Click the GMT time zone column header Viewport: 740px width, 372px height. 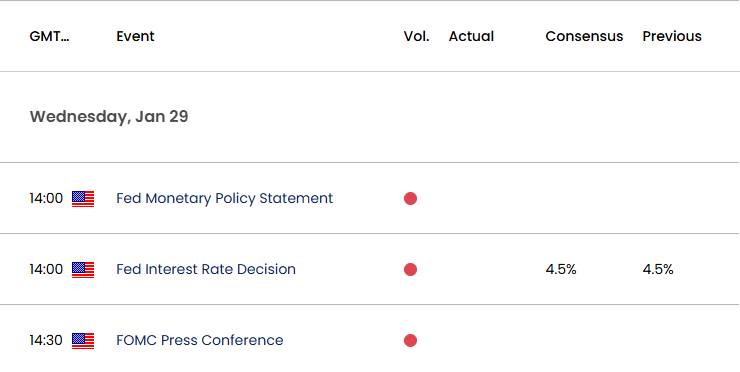(49, 36)
